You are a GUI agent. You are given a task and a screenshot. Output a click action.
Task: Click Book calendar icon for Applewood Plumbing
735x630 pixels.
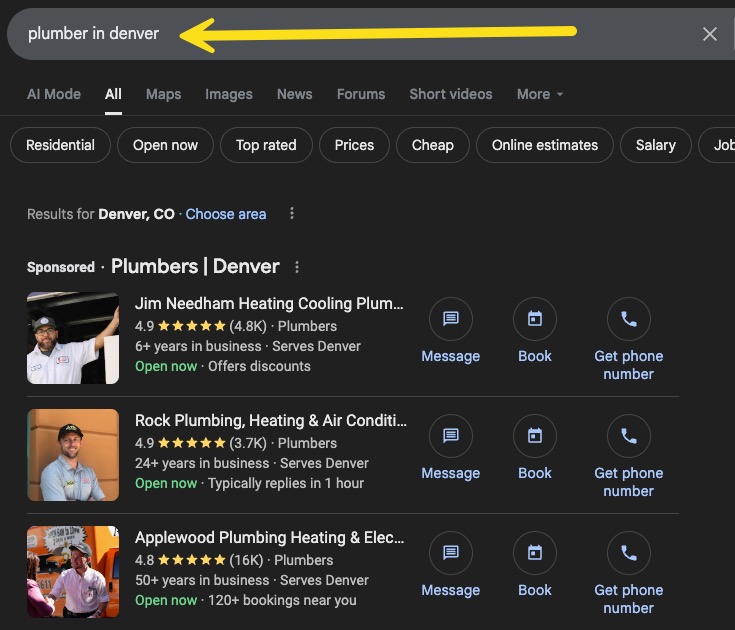click(535, 553)
